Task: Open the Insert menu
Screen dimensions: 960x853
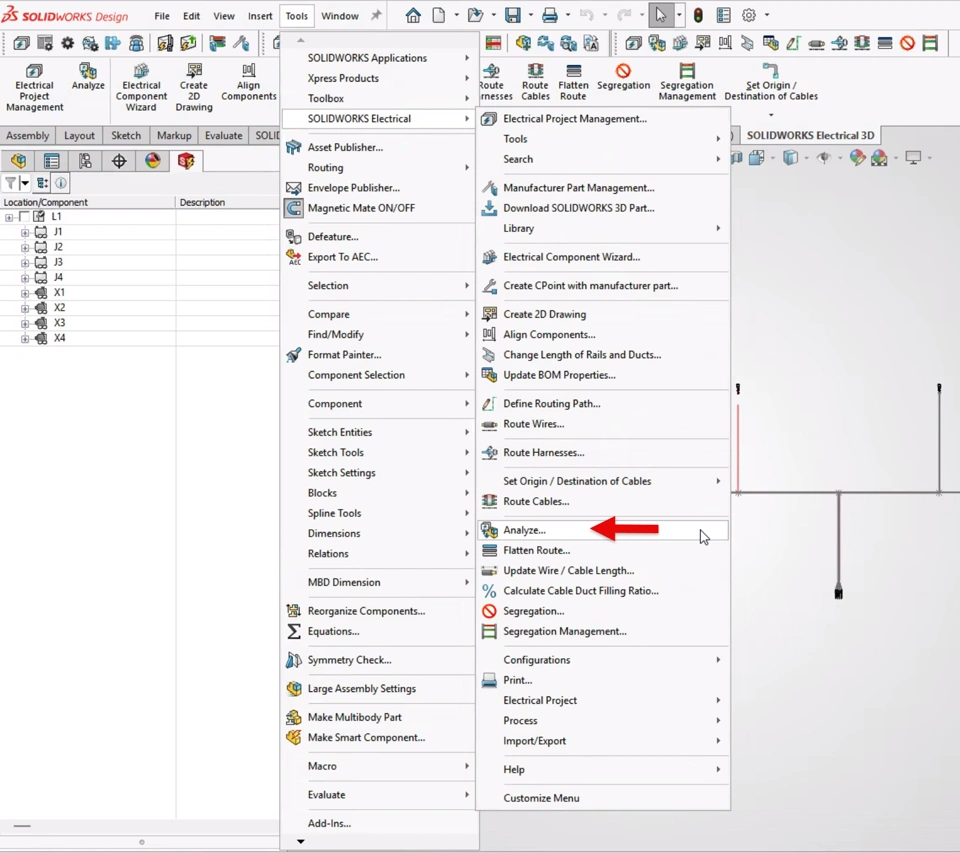Action: coord(260,16)
